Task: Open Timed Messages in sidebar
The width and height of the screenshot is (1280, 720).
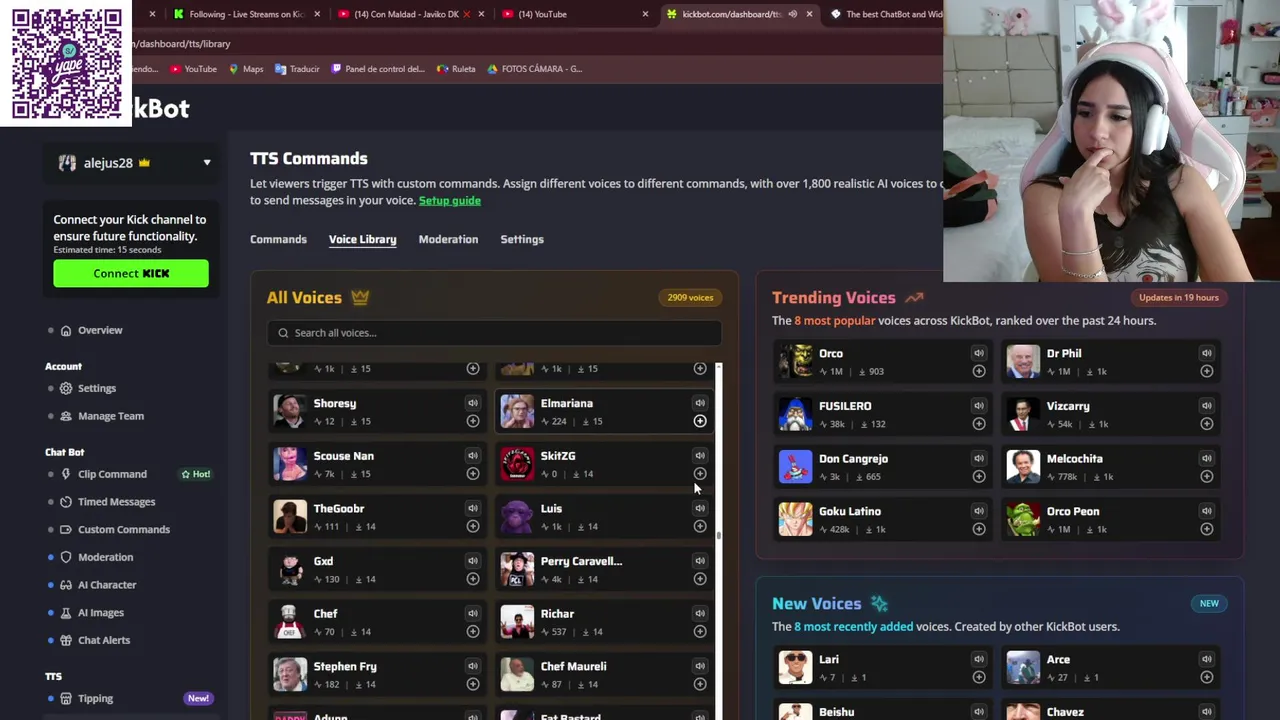Action: tap(116, 502)
